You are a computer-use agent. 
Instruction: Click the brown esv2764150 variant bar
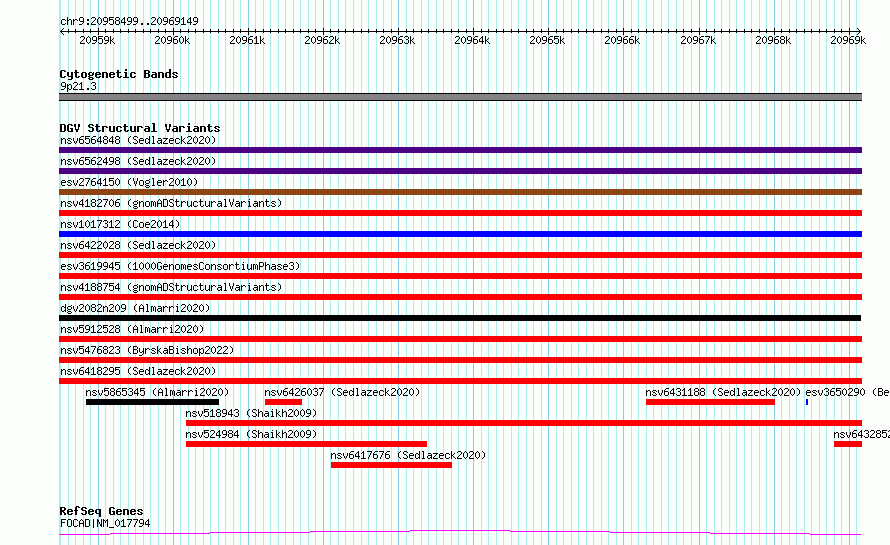(460, 192)
